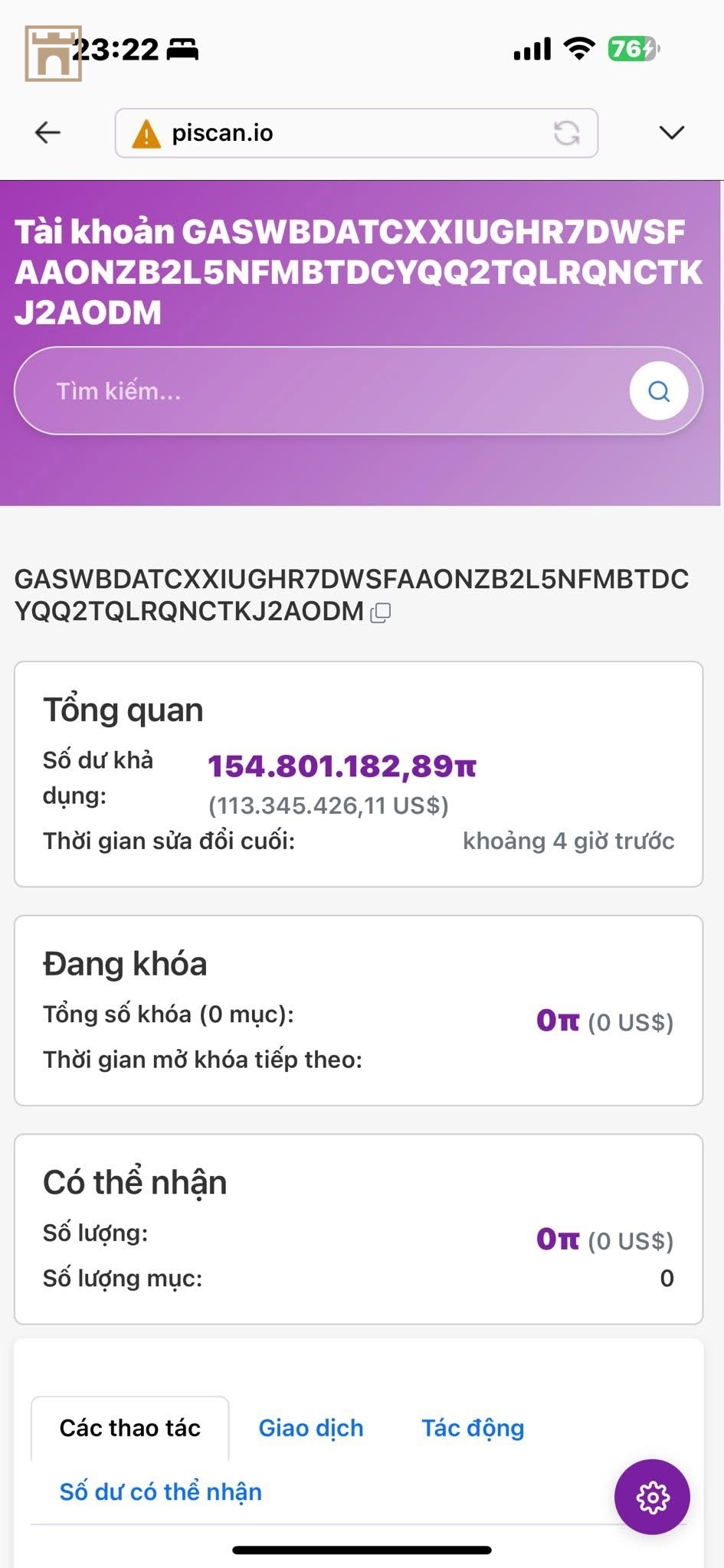Tap the Đang khóa section card

[x=359, y=1011]
